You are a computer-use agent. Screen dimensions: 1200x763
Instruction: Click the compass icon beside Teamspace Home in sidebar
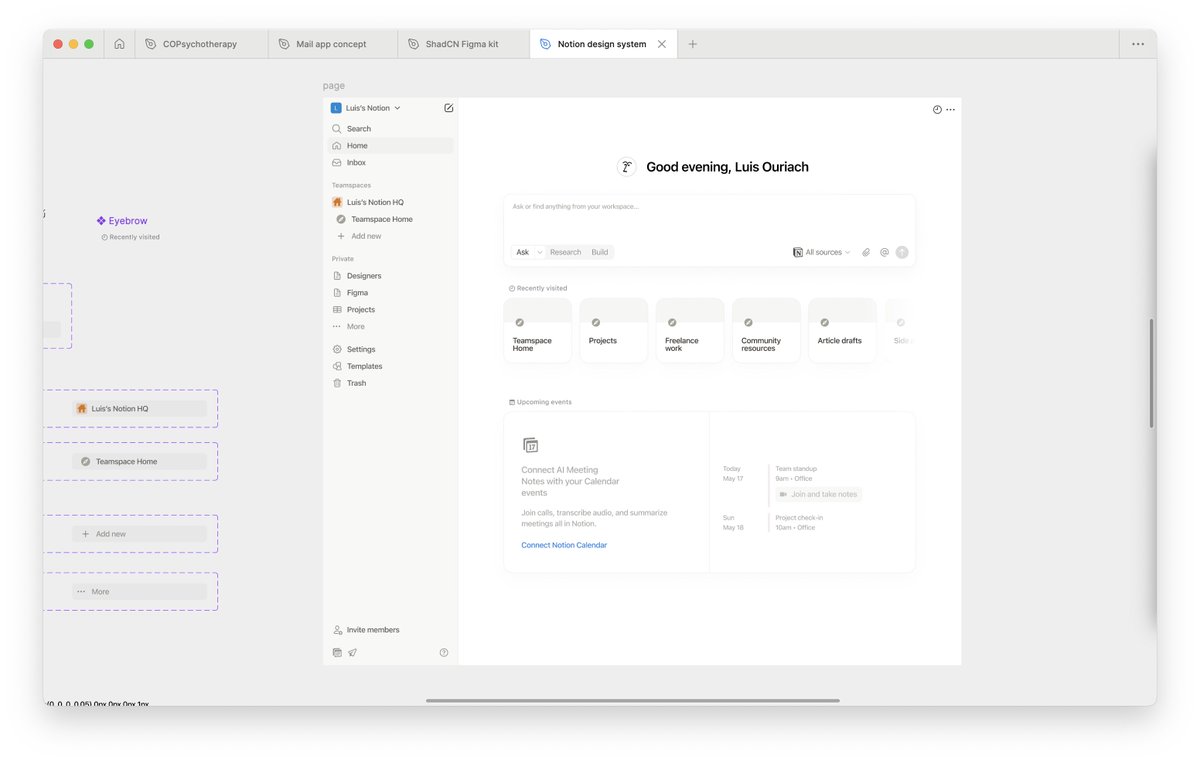[341, 219]
